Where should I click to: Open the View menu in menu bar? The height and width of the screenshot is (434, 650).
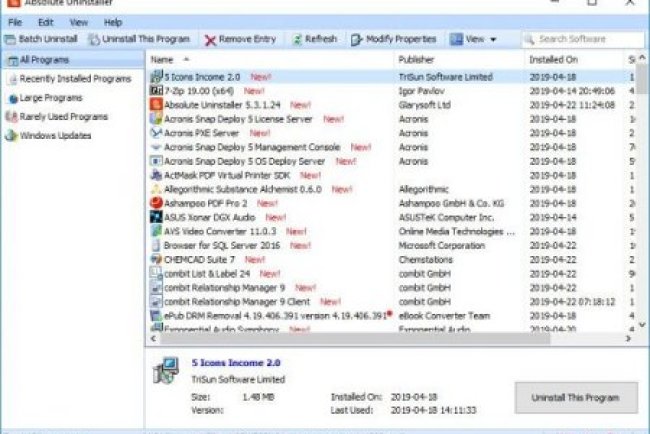click(79, 22)
